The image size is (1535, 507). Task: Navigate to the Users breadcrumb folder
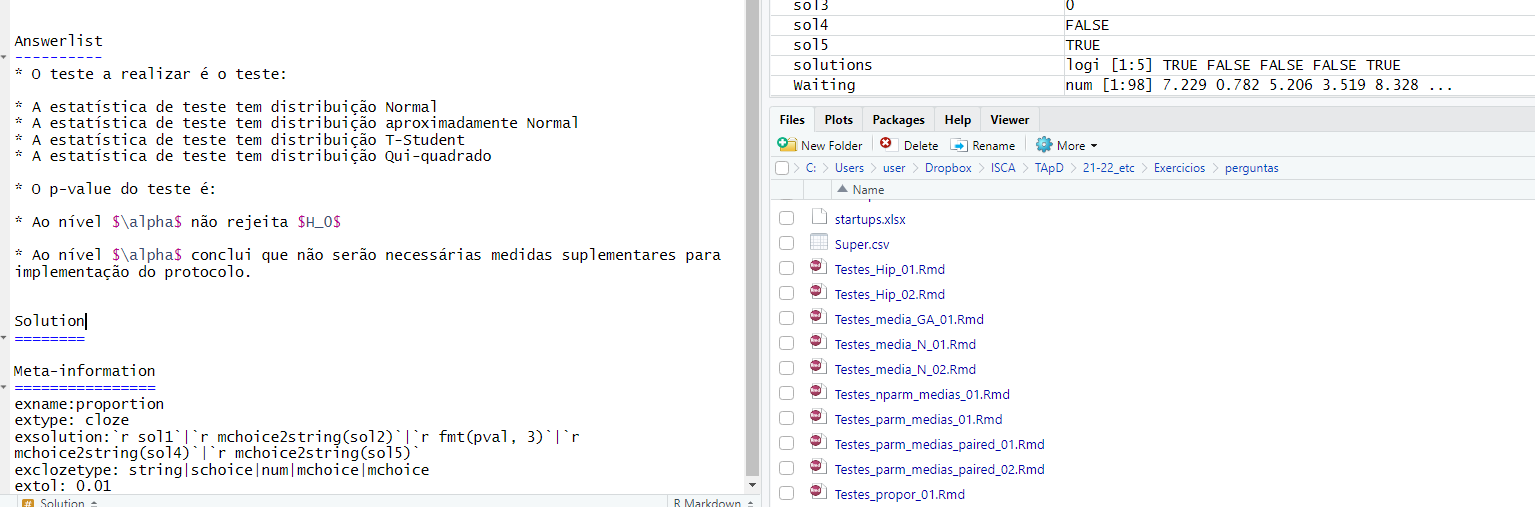pyautogui.click(x=849, y=168)
